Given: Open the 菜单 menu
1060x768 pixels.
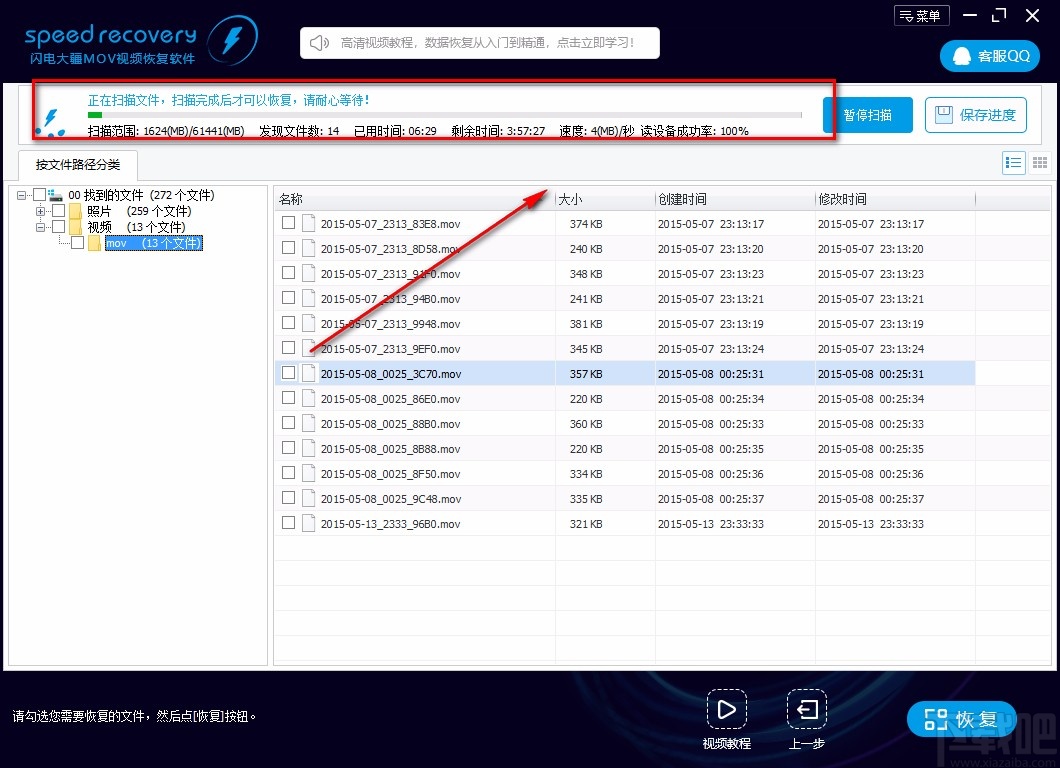Looking at the screenshot, I should point(921,16).
